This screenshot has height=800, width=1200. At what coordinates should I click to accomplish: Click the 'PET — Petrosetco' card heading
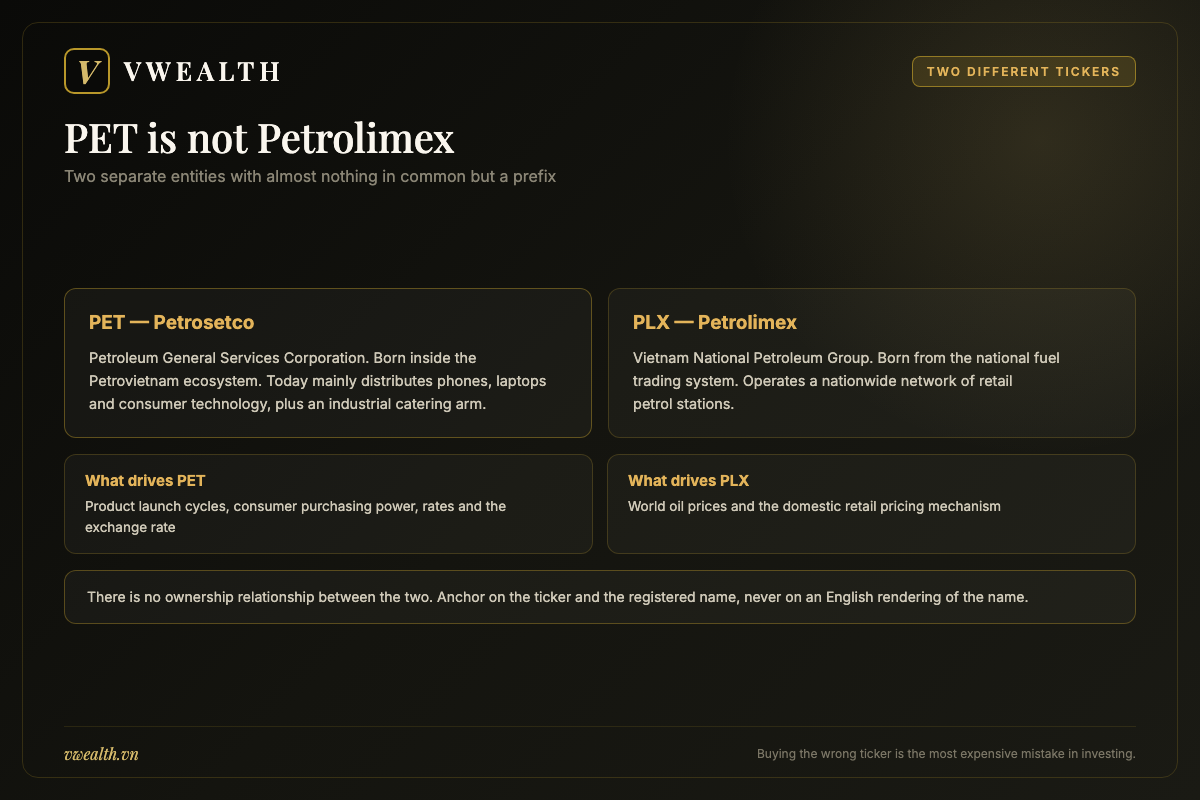click(x=171, y=322)
